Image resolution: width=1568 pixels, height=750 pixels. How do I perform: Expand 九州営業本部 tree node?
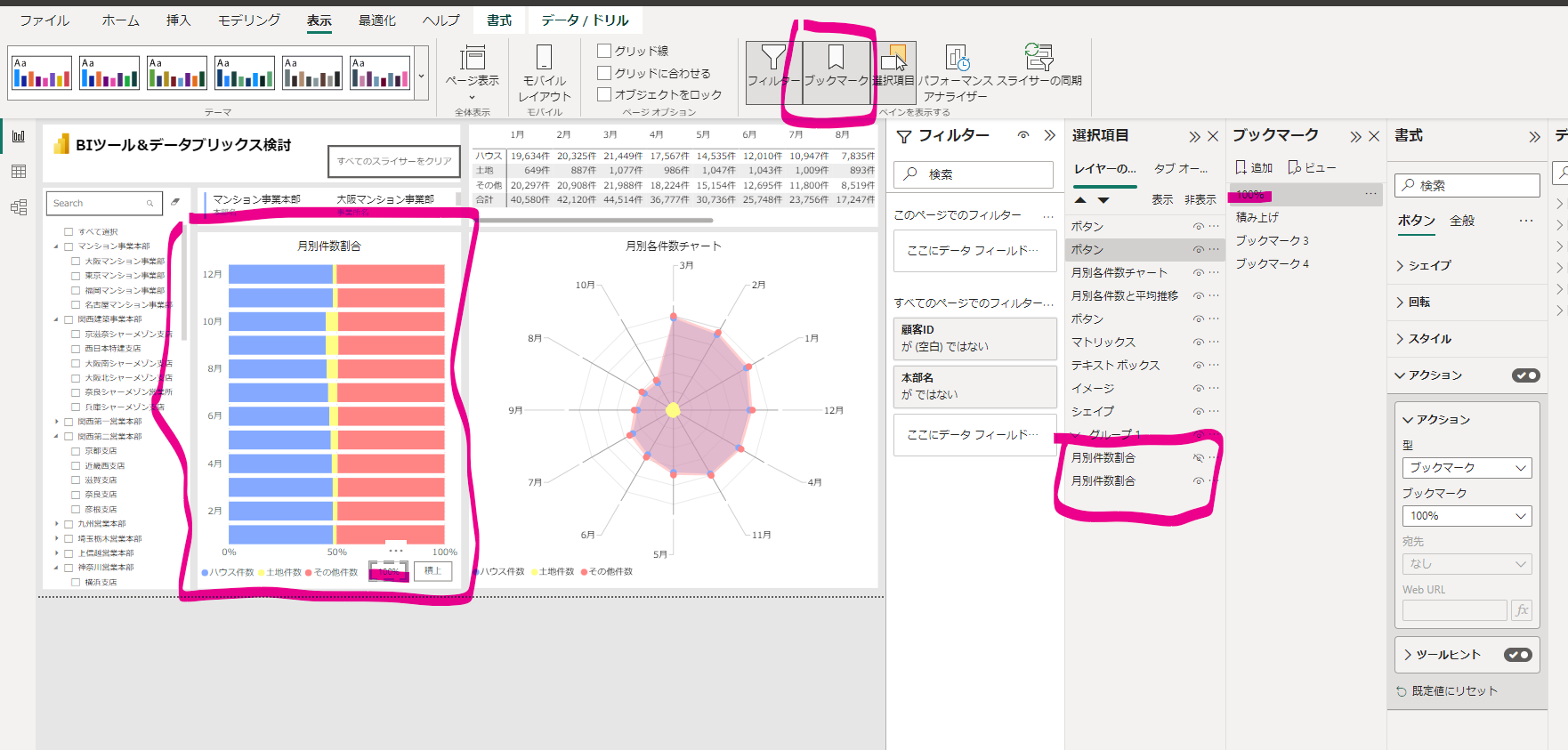coord(57,524)
